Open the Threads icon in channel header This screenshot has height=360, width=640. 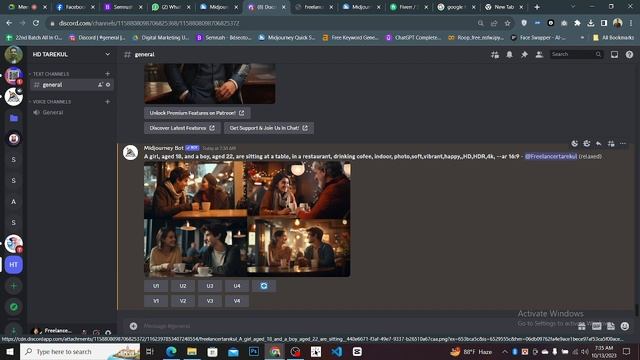[x=495, y=54]
